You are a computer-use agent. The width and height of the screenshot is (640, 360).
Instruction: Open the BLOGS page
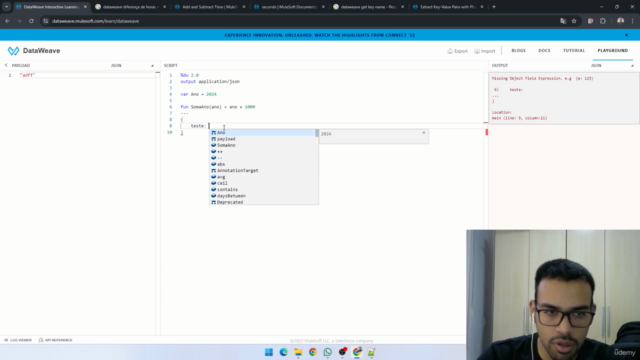coord(518,51)
